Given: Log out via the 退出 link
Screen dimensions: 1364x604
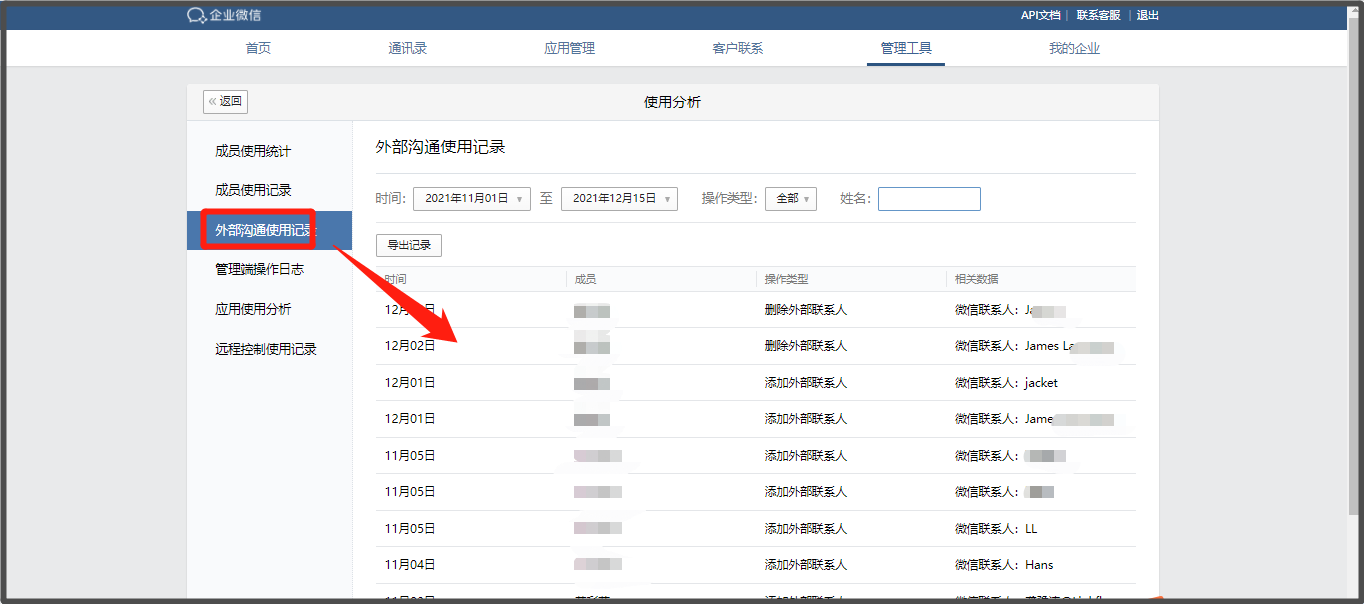Looking at the screenshot, I should pyautogui.click(x=1148, y=15).
